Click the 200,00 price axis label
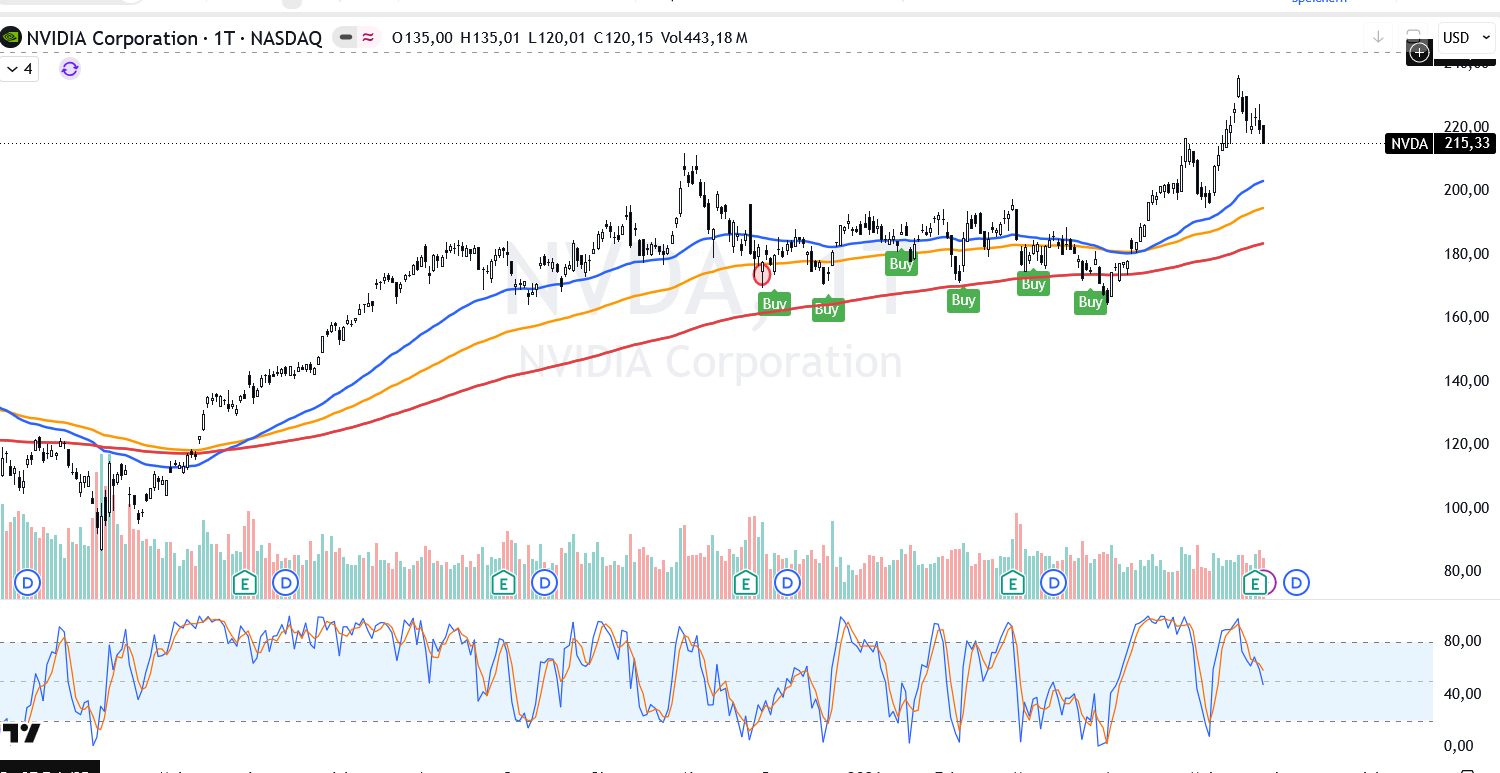Screen dimensions: 1500x773 pos(1467,190)
